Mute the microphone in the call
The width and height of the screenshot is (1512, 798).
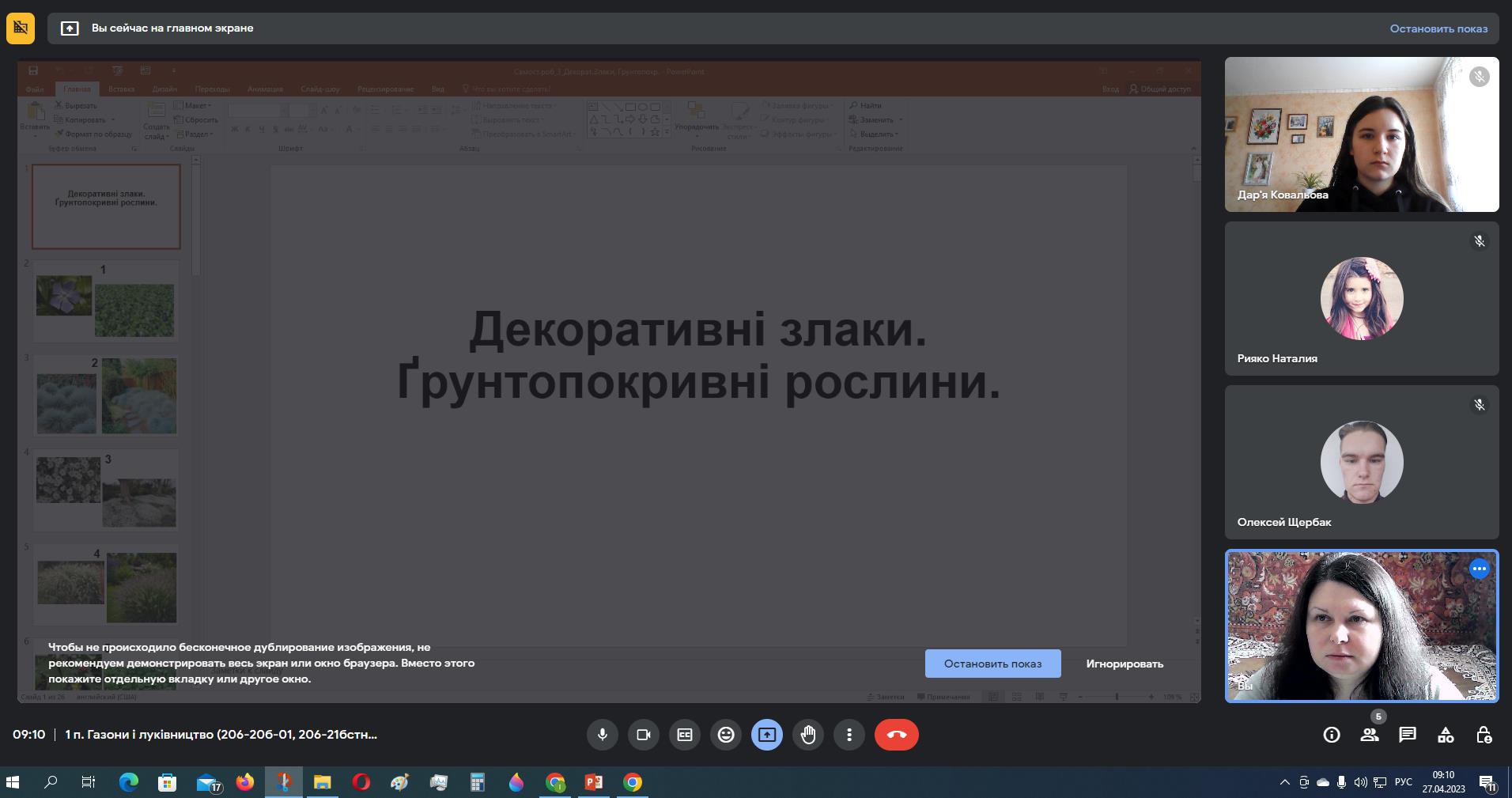tap(602, 735)
